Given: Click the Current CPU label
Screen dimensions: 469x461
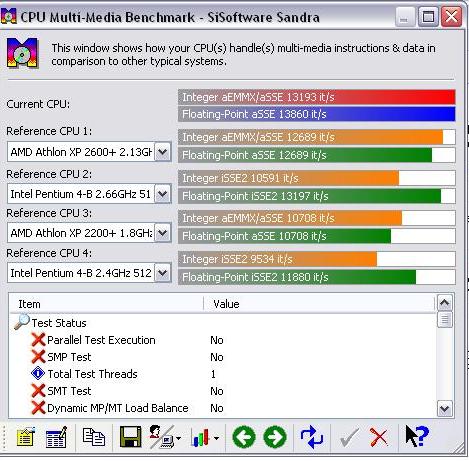Looking at the screenshot, I should pos(38,104).
